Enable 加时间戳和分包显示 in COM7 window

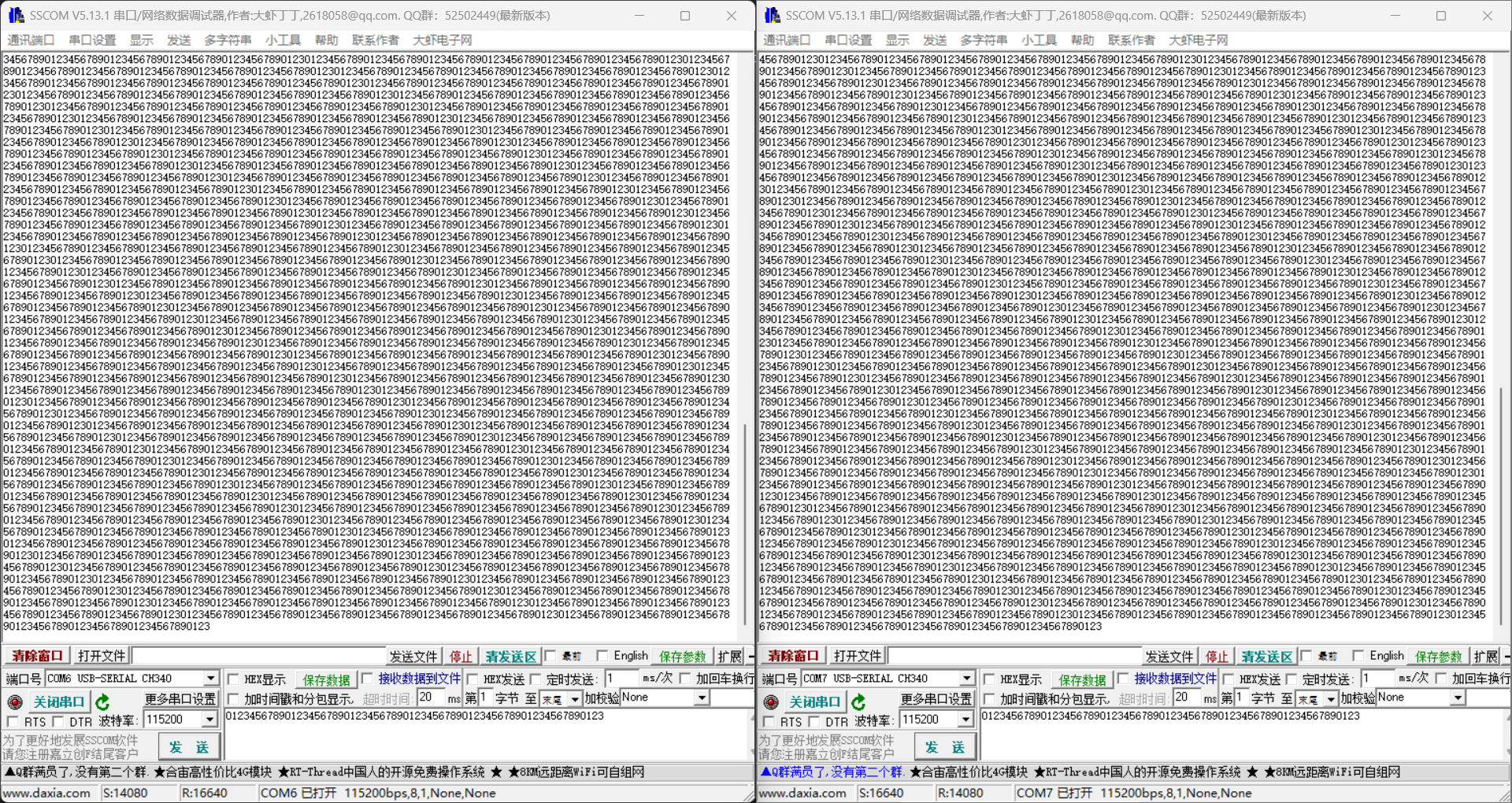pyautogui.click(x=989, y=699)
